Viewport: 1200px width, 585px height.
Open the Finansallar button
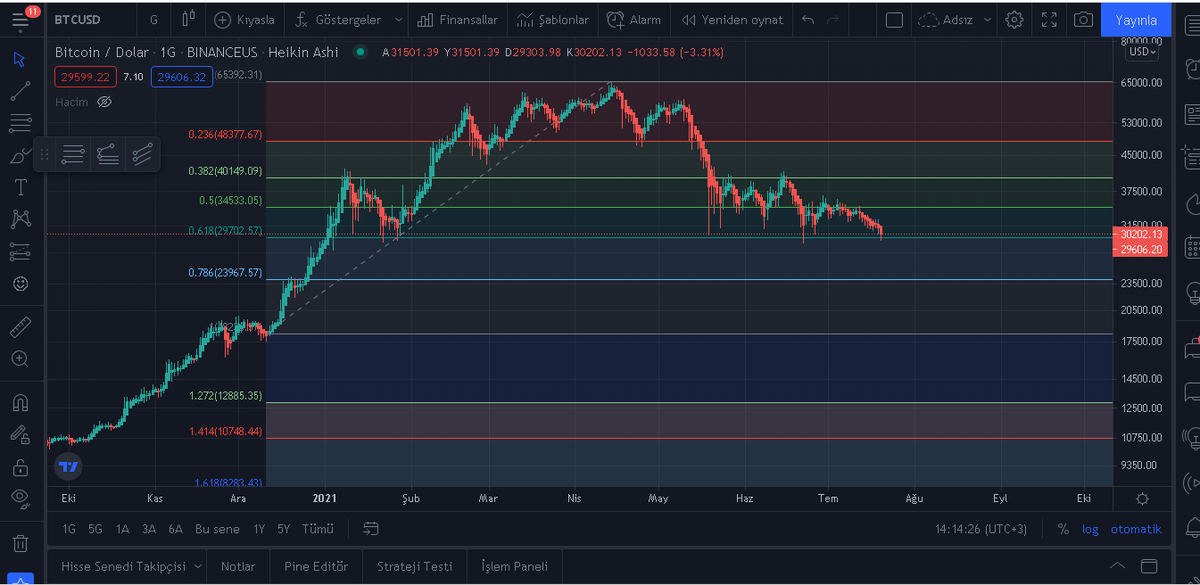tap(457, 19)
